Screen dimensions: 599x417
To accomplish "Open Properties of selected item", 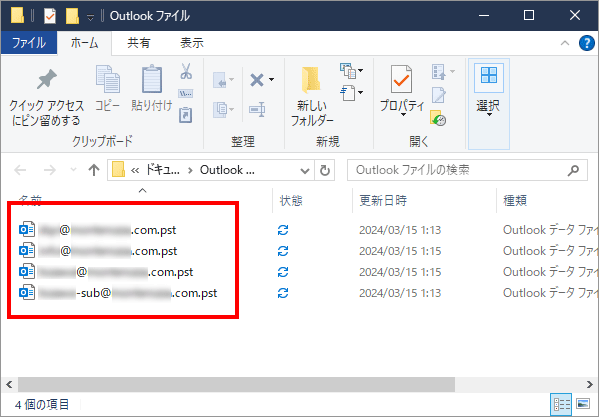I will (x=402, y=91).
